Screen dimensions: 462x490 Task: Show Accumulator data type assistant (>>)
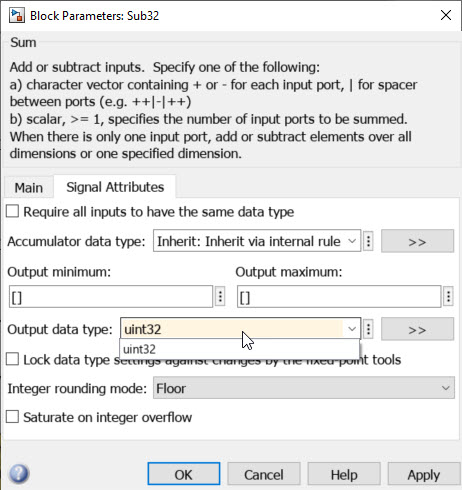(417, 241)
